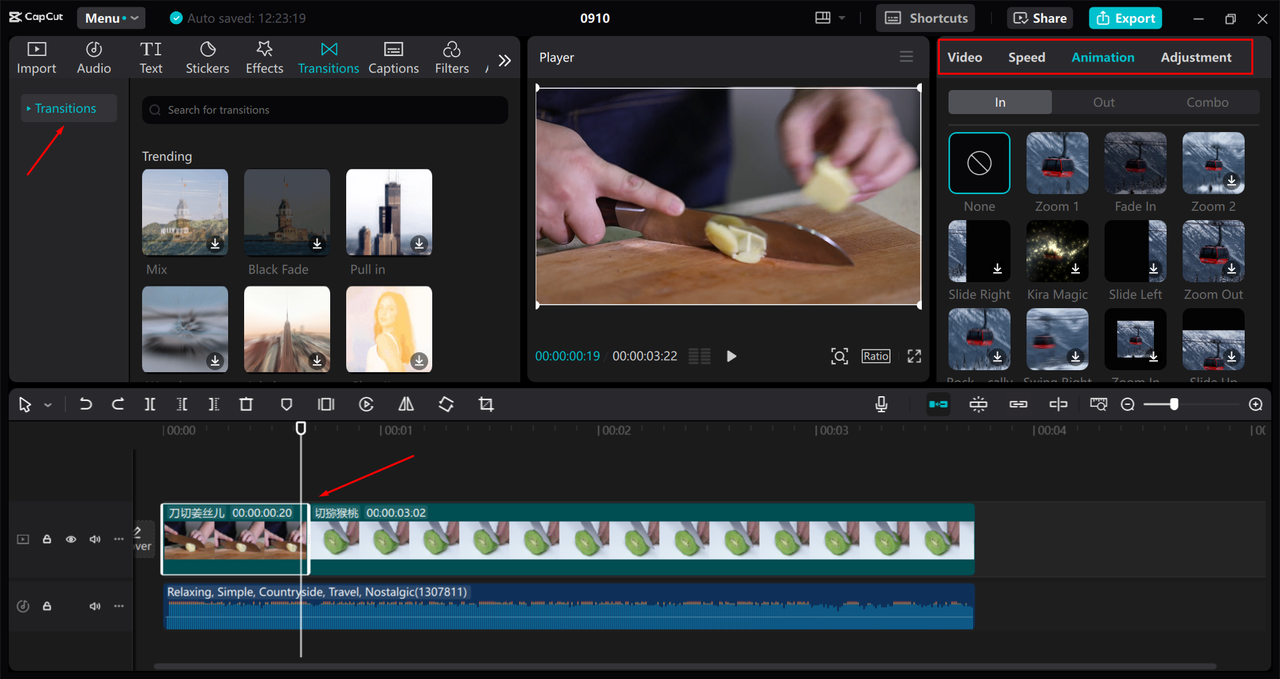Open the Player hamburger menu

pos(906,57)
